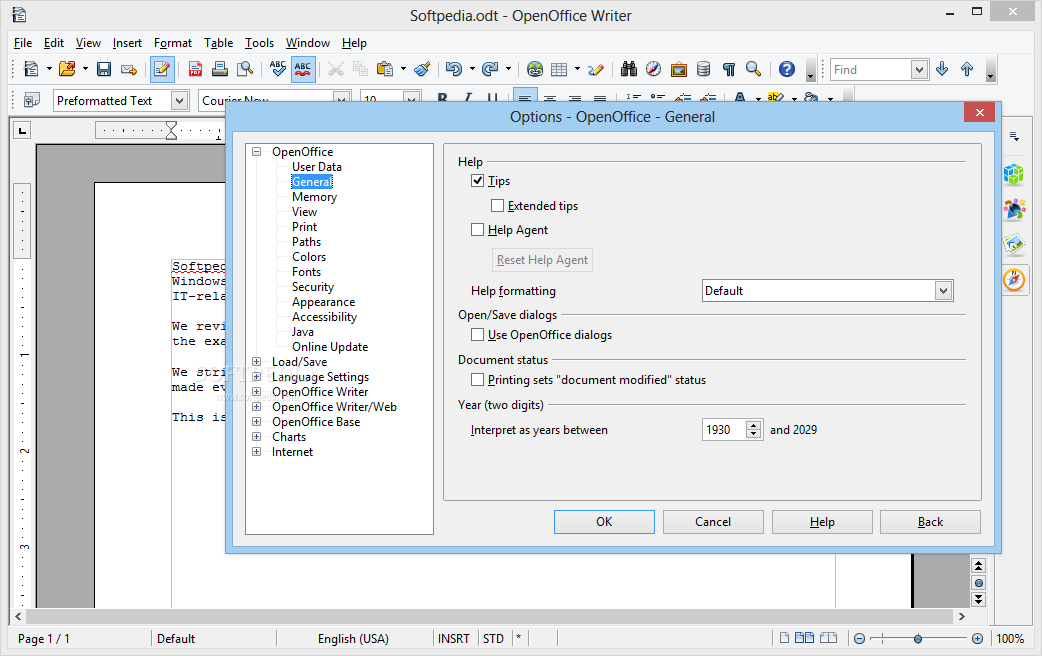Viewport: 1042px width, 656px height.
Task: Show Draw Functions pencil icon
Action: 596,69
